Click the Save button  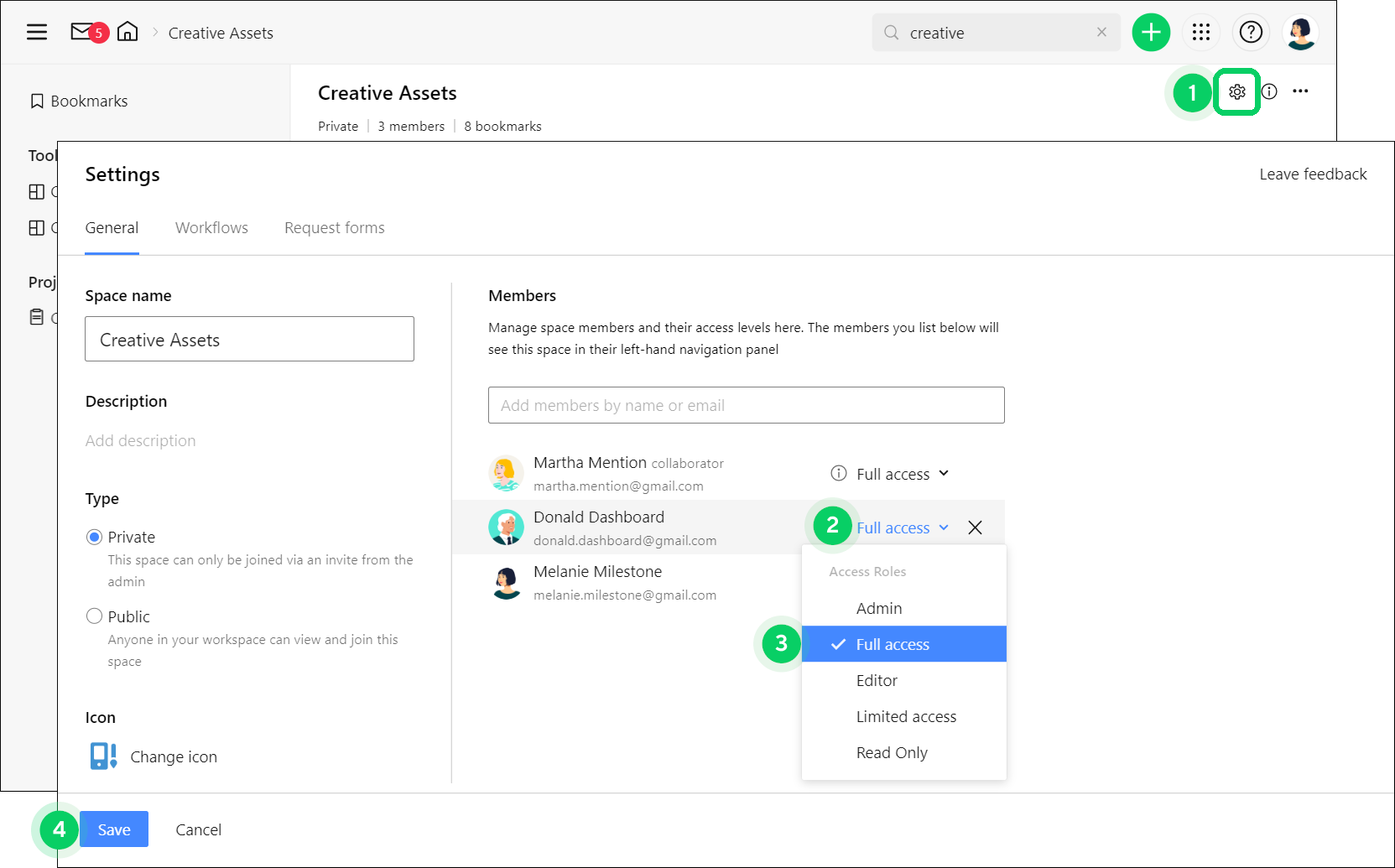[x=114, y=829]
